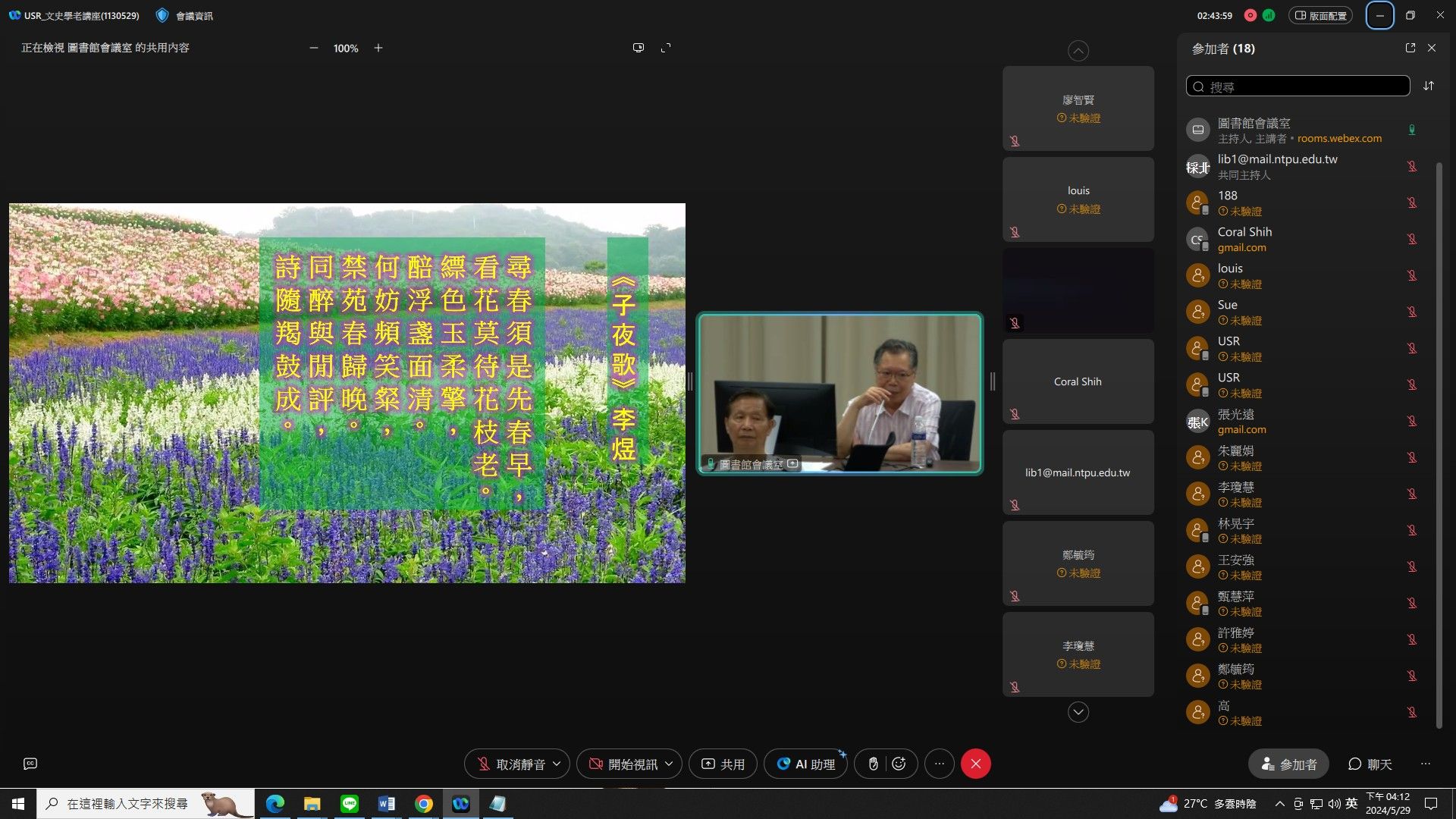Pop out the participants panel
The width and height of the screenshot is (1456, 819).
point(1410,48)
